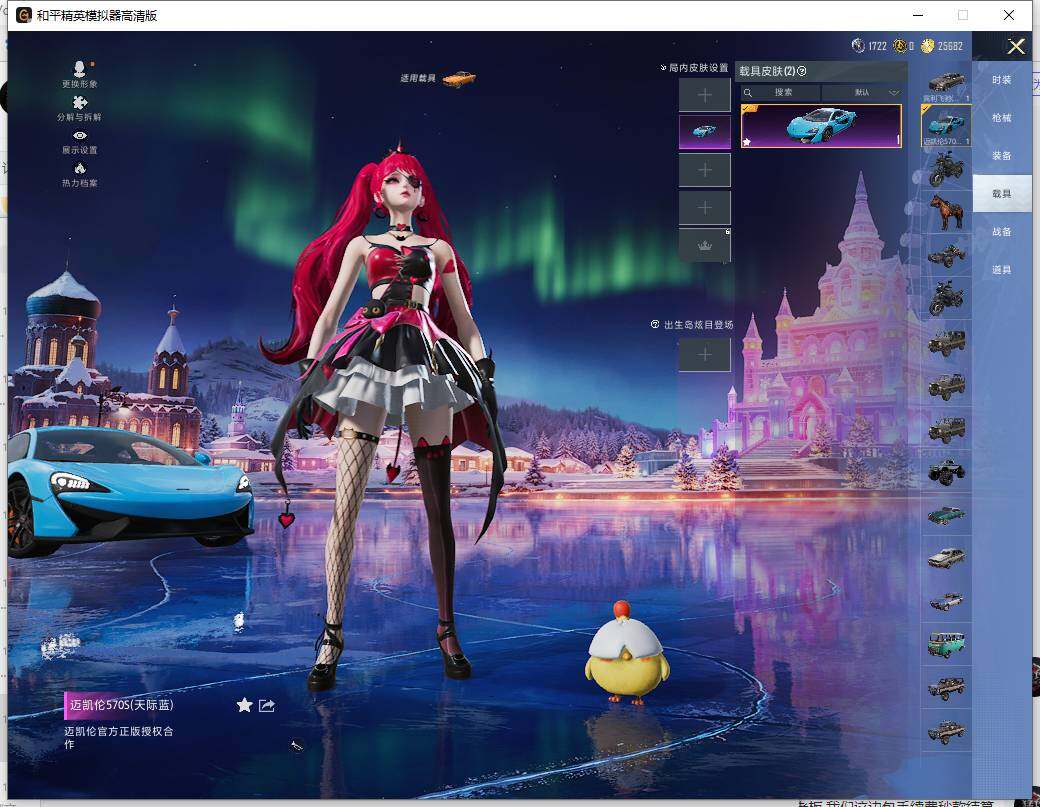Select the motorcycle directly above the horse
The width and height of the screenshot is (1040, 807).
point(946,169)
